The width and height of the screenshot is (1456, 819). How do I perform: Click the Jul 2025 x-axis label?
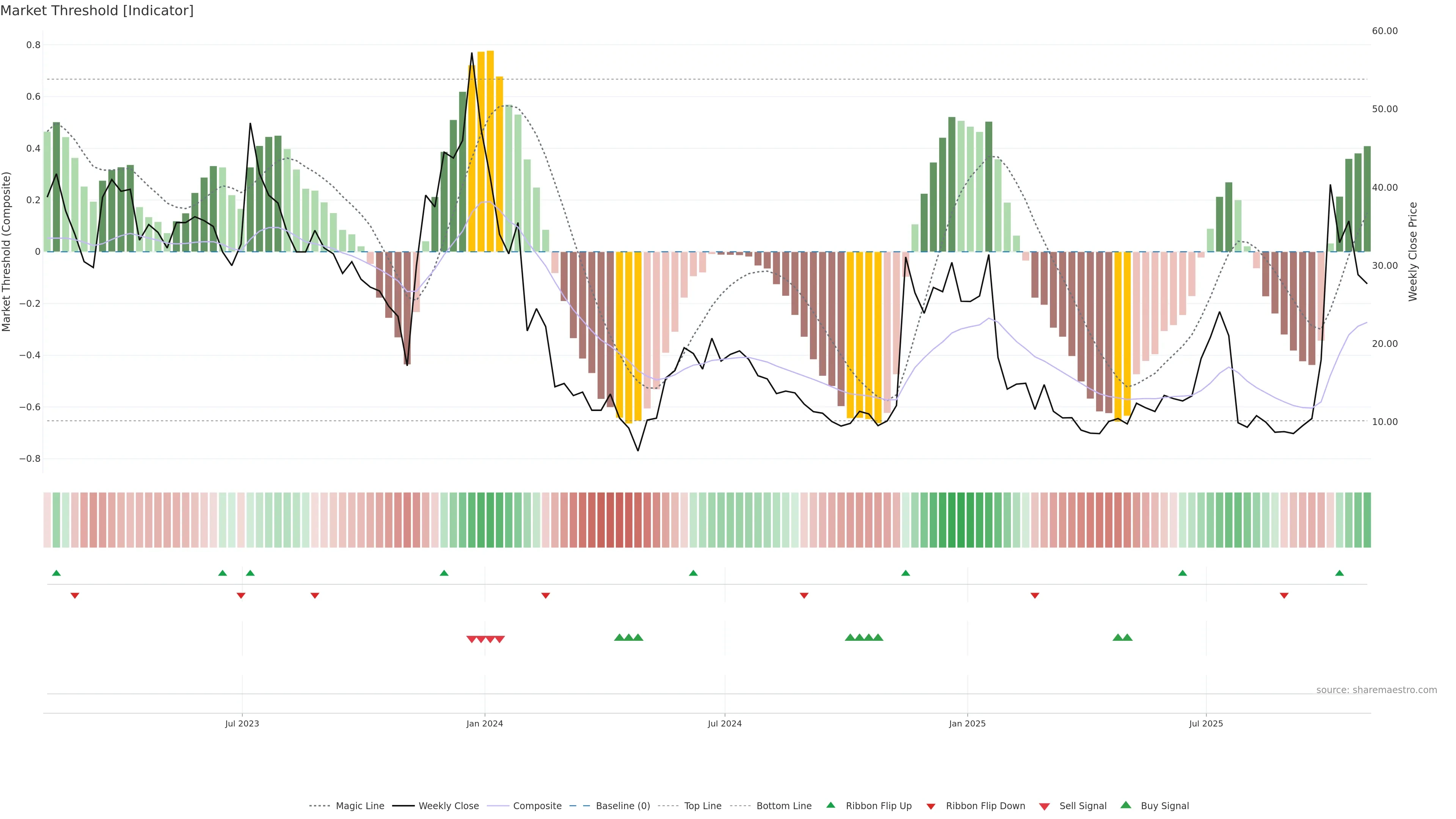(1206, 723)
